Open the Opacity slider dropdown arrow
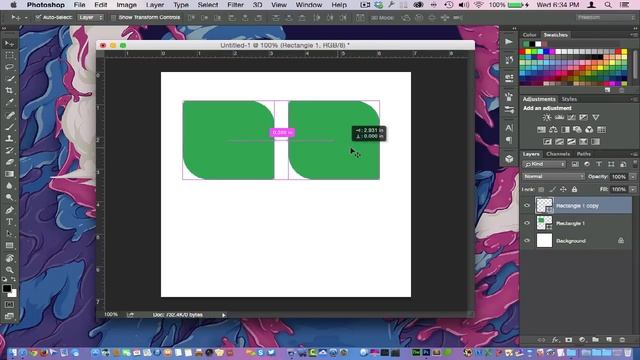 pos(633,177)
